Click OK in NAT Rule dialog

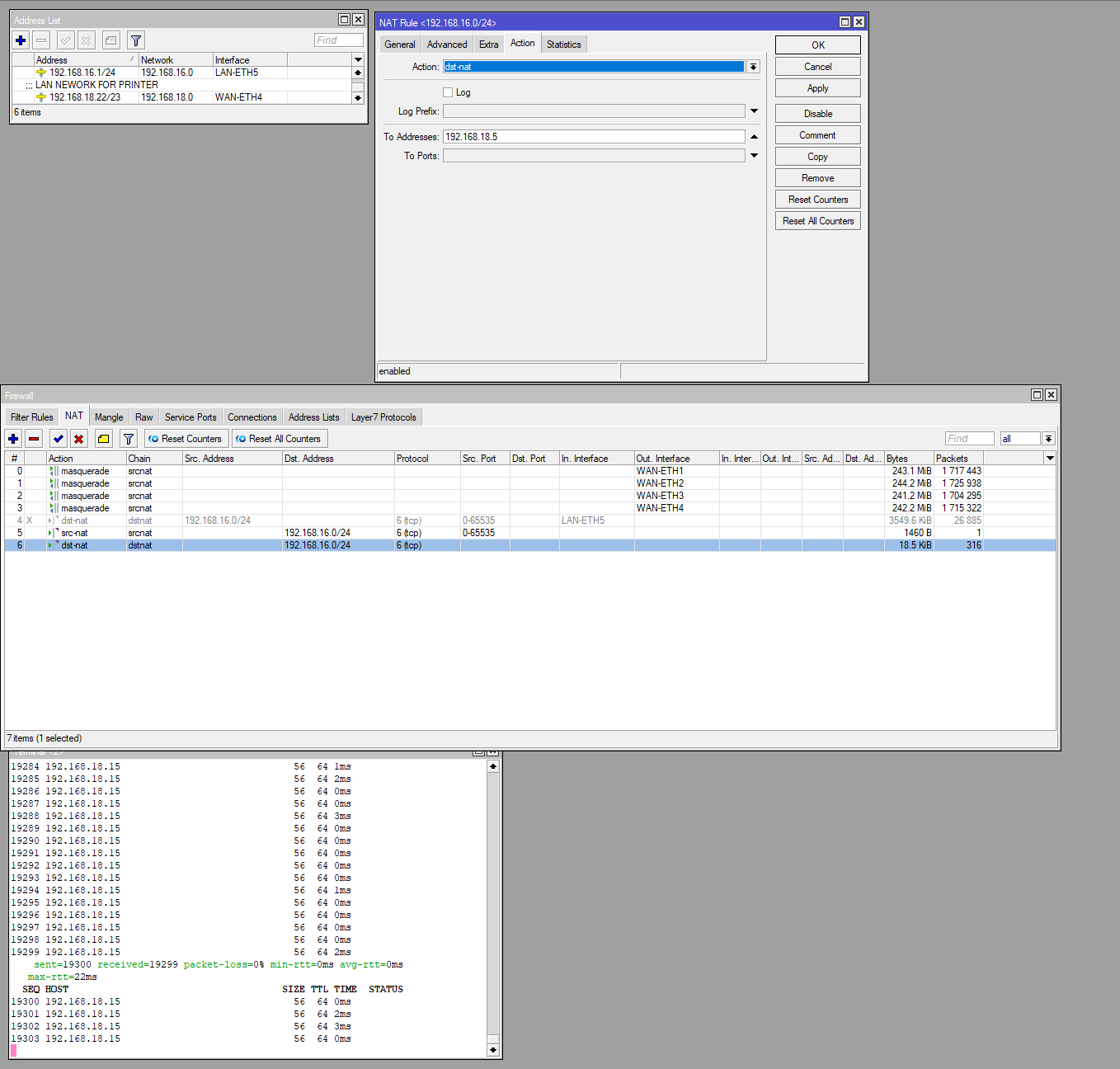coord(818,45)
